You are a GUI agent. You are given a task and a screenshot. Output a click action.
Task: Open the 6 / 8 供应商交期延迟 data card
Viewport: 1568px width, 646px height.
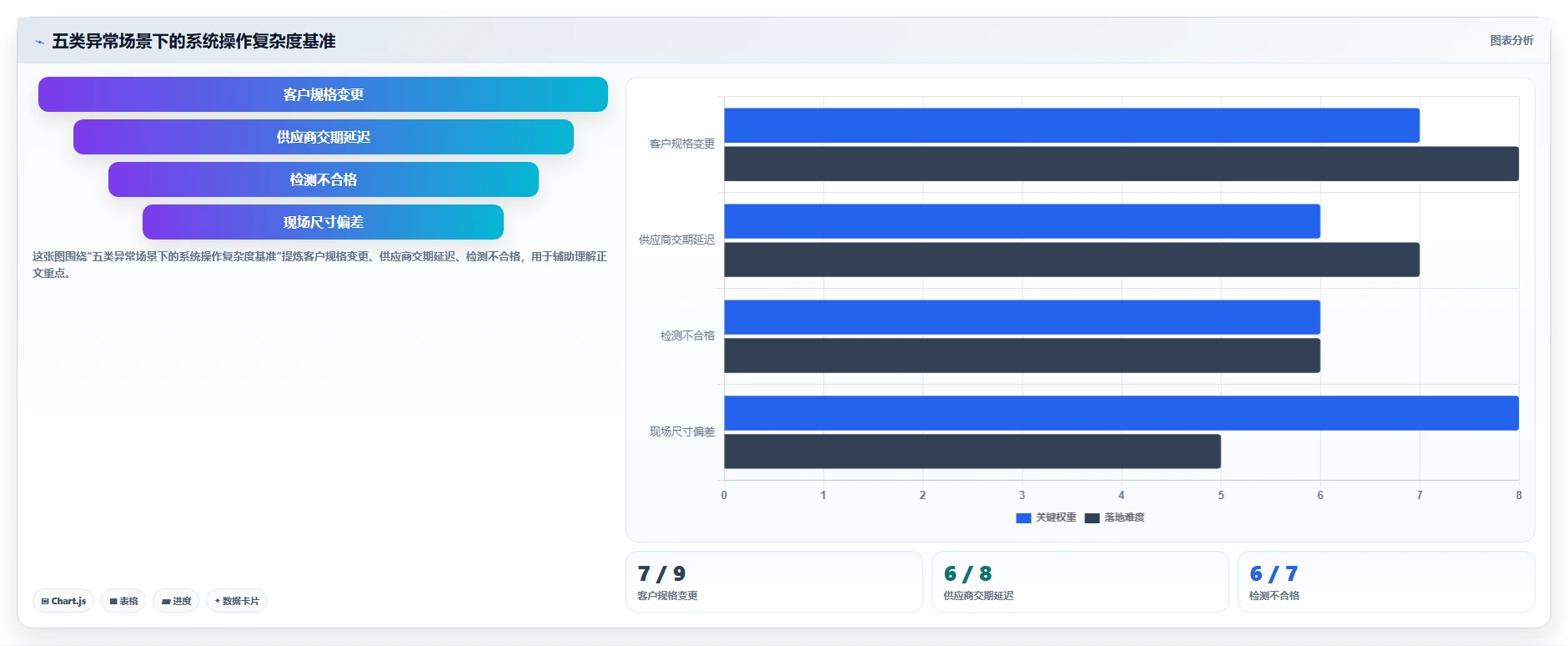pos(1080,582)
